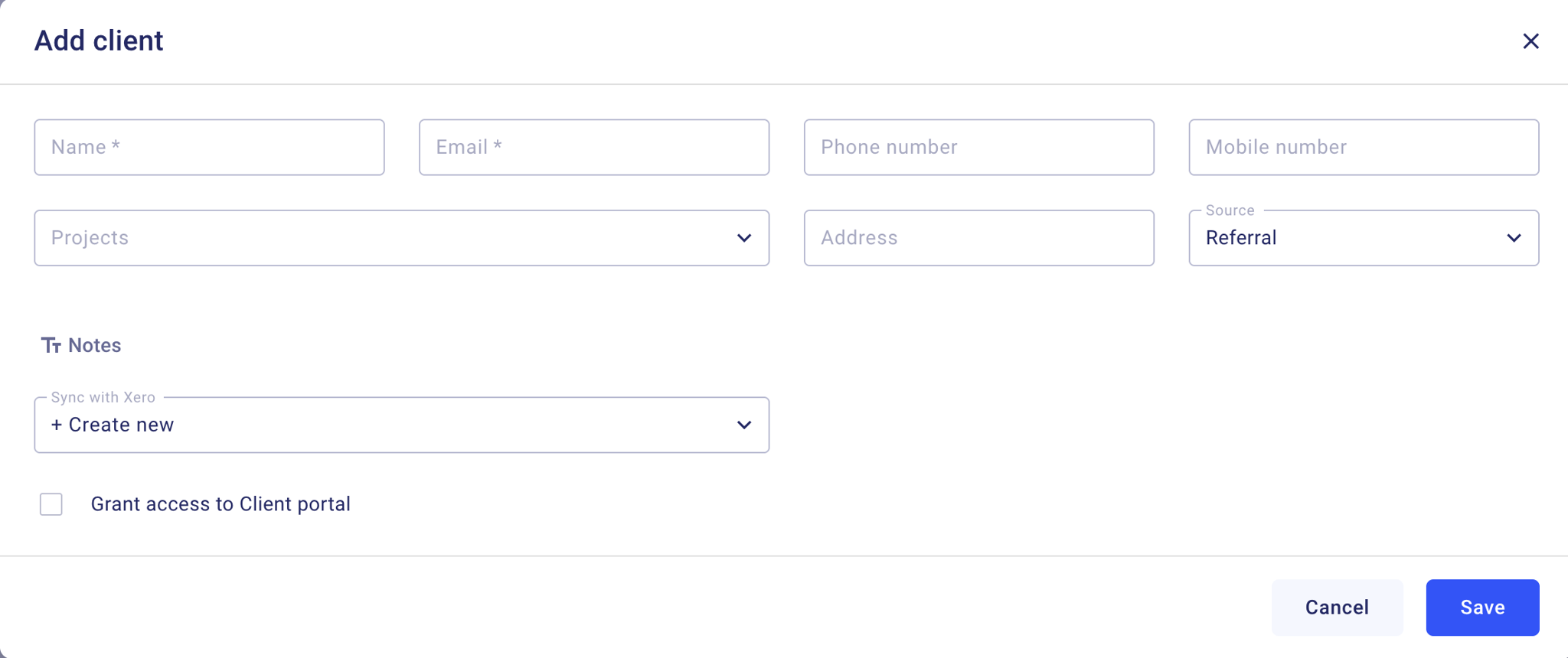Click the Projects dropdown chevron
This screenshot has height=658, width=1568.
click(x=744, y=238)
